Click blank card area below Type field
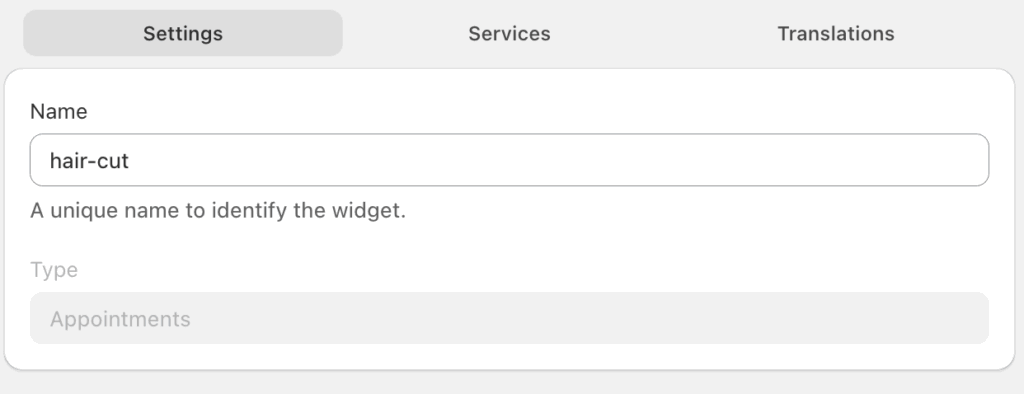This screenshot has width=1024, height=394. pyautogui.click(x=509, y=357)
